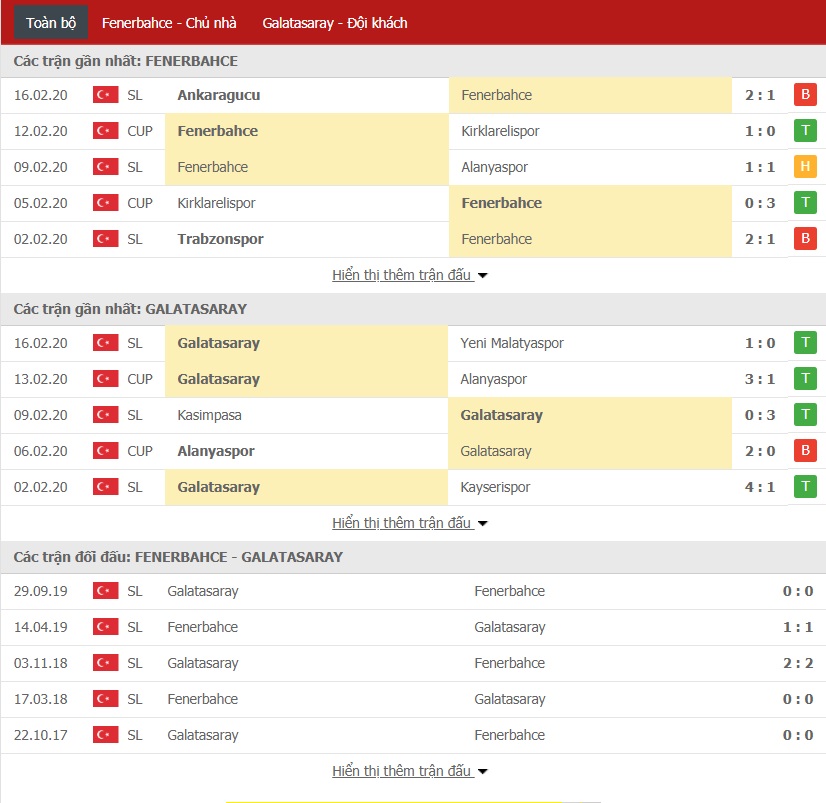Select the Toàn bộ tab

[51, 23]
